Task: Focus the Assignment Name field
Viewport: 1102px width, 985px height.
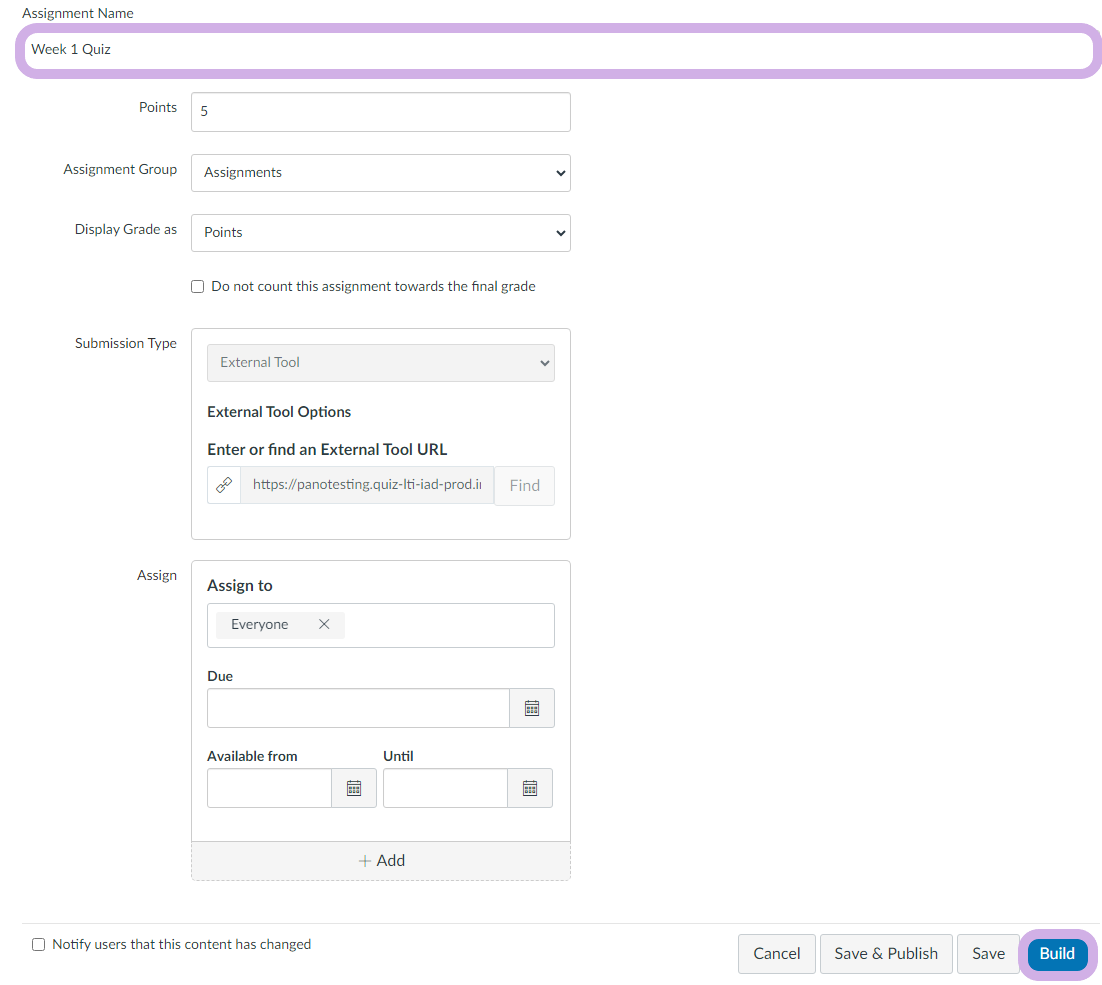Action: 555,49
